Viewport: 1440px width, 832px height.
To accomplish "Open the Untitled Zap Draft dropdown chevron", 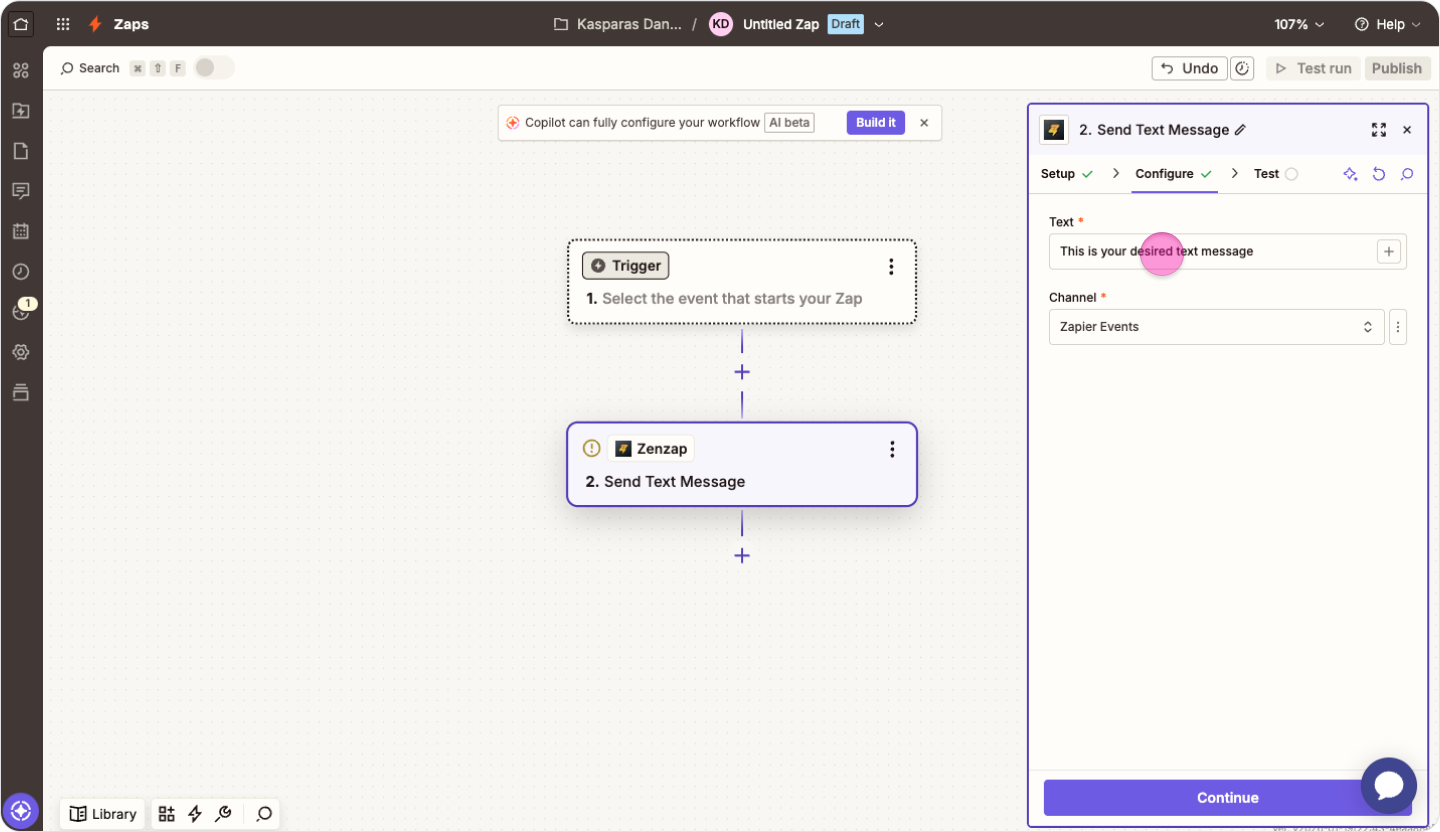I will coord(879,24).
